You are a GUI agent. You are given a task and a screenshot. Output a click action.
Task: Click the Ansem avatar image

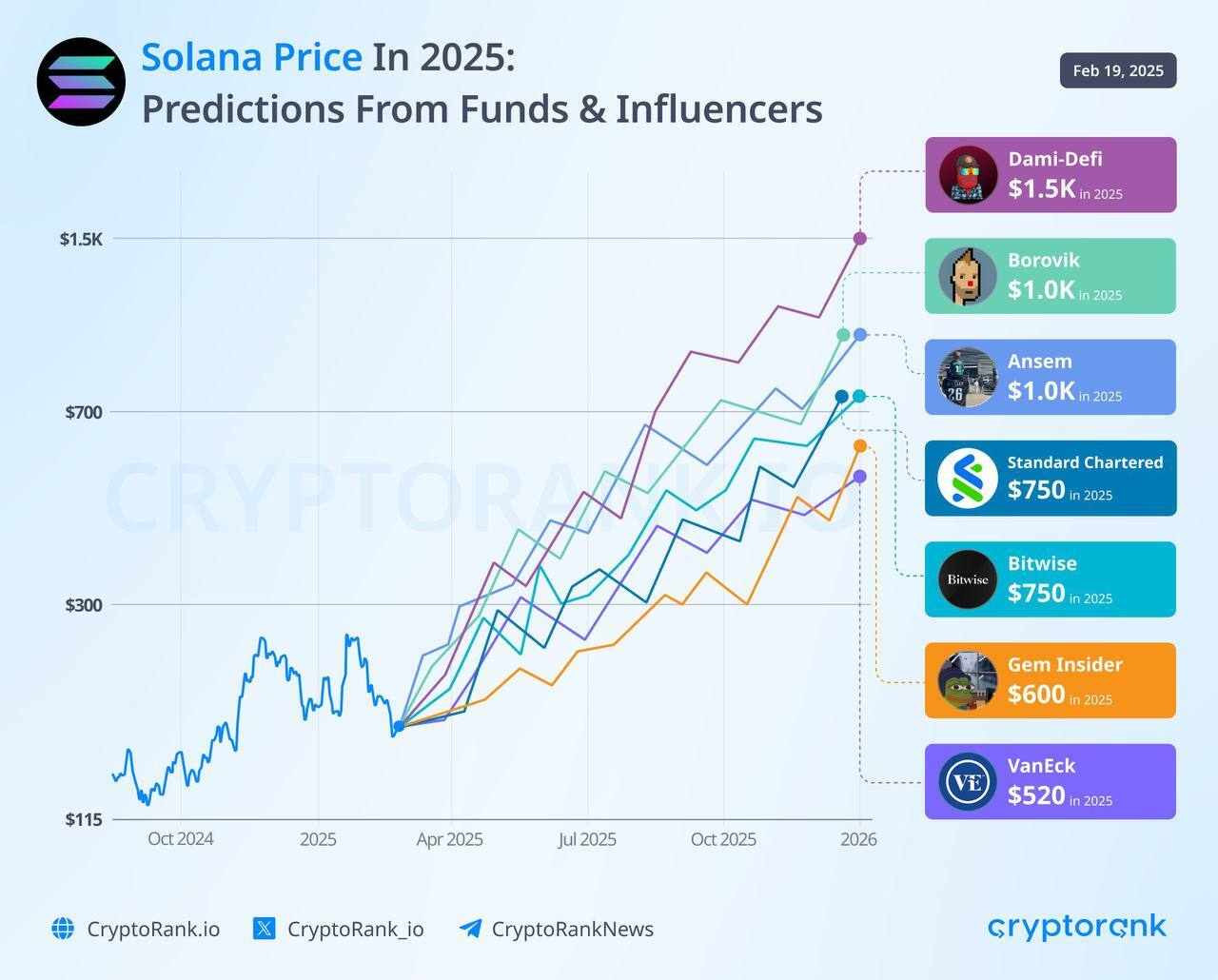(x=968, y=378)
